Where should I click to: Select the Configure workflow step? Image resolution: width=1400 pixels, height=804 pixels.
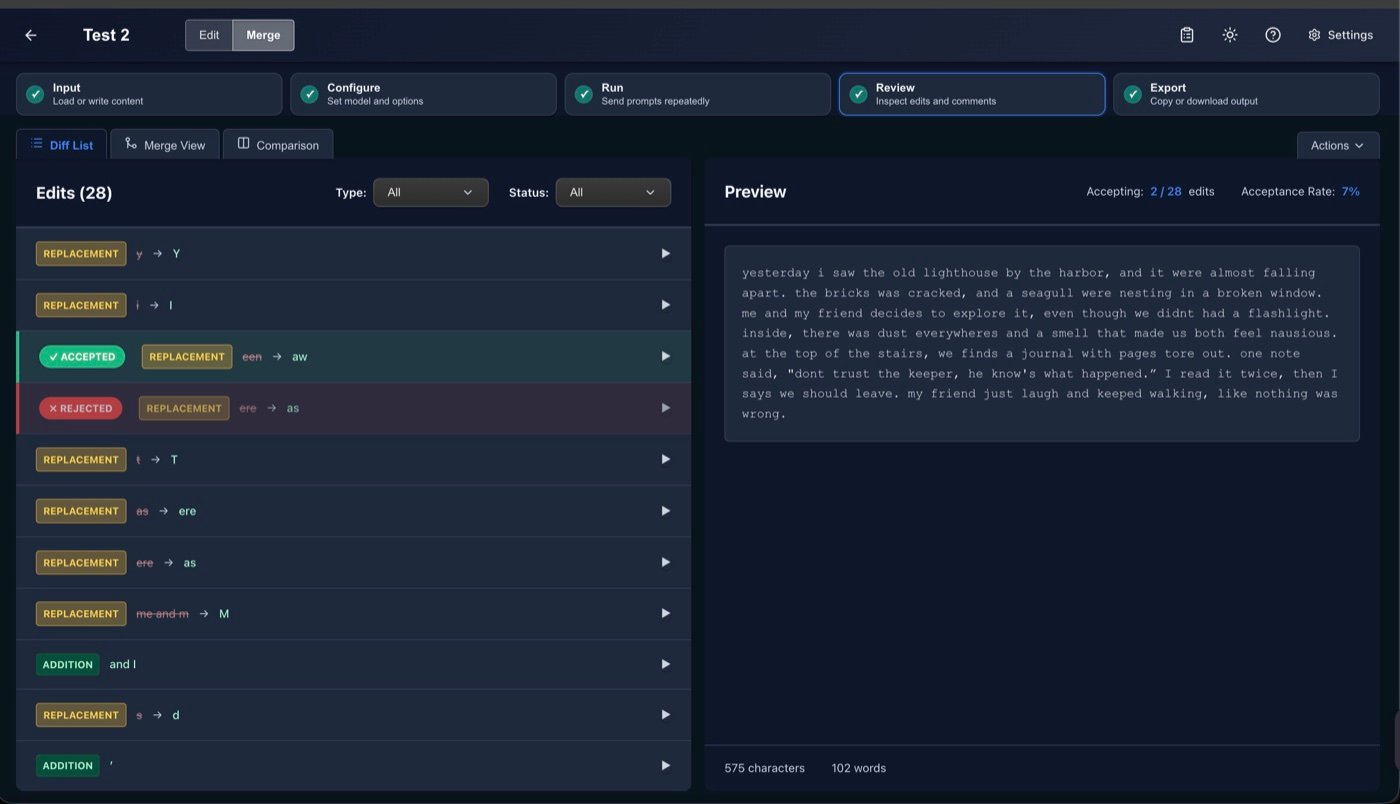point(422,94)
